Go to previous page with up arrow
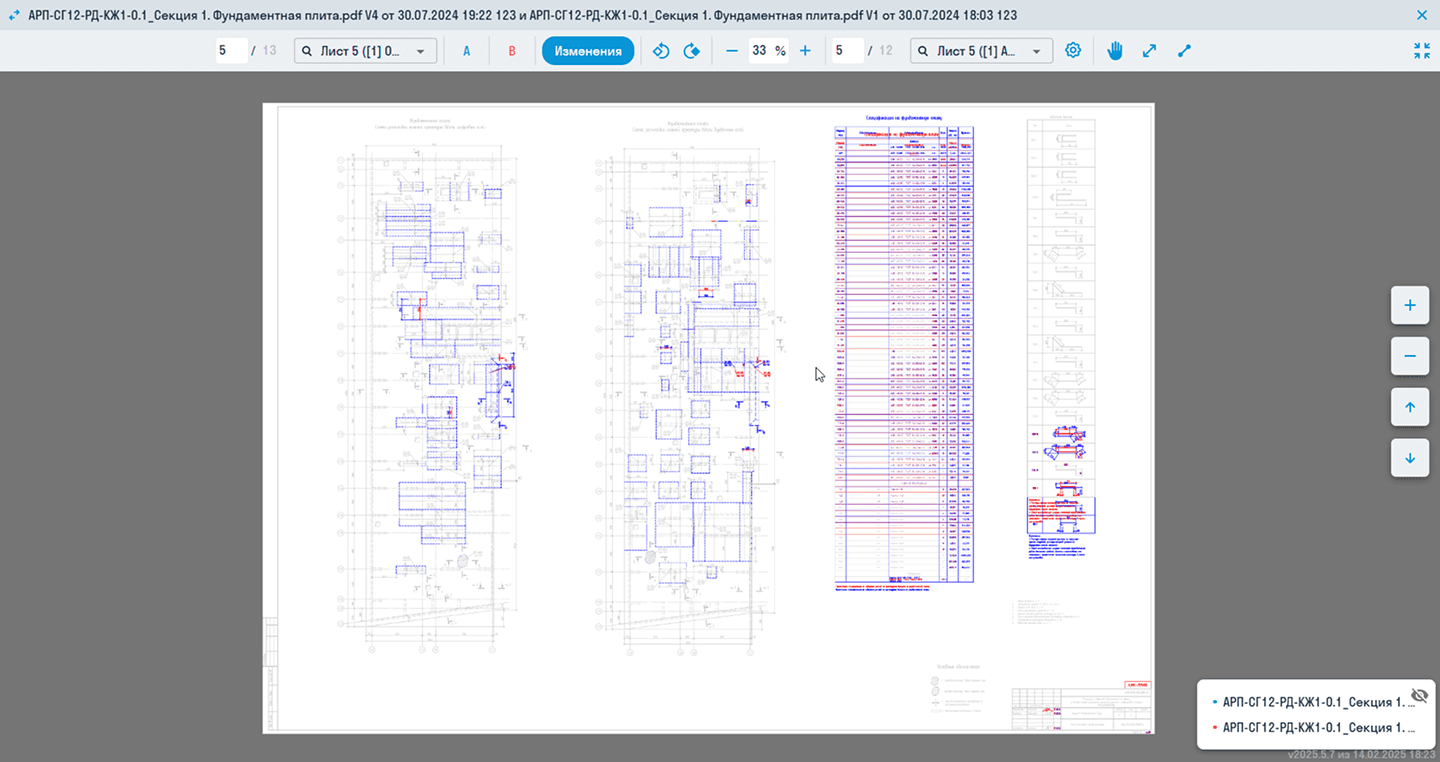Screen dimensions: 1440x762 point(1410,407)
